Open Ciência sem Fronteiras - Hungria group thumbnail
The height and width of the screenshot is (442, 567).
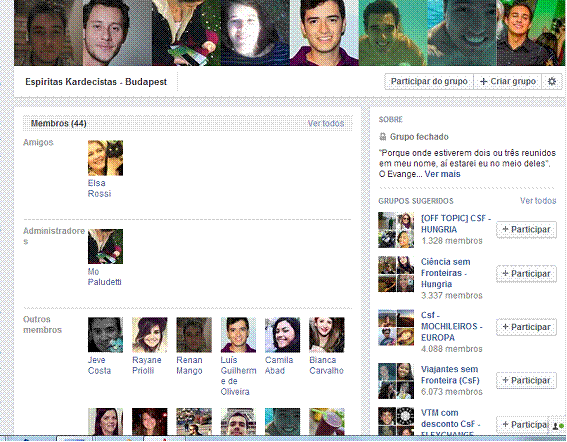[x=396, y=274]
